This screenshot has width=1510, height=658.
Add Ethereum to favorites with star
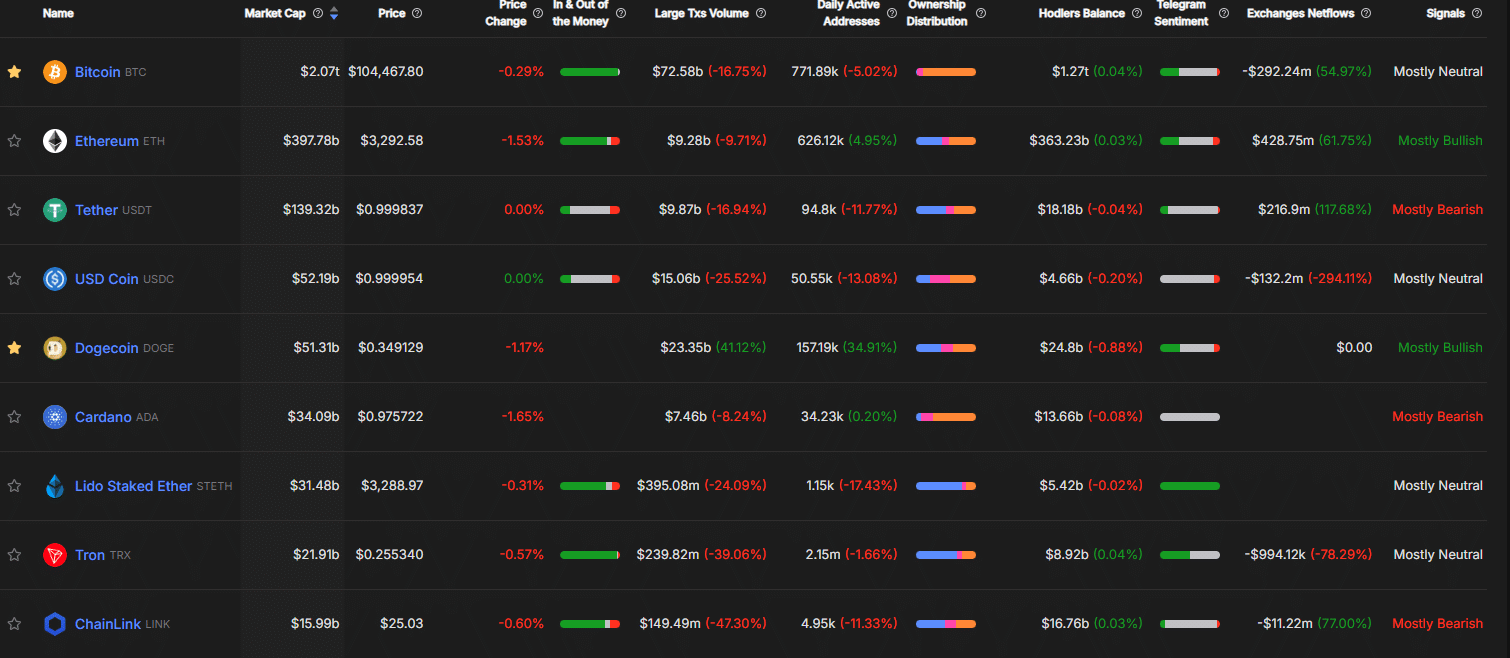(x=14, y=141)
